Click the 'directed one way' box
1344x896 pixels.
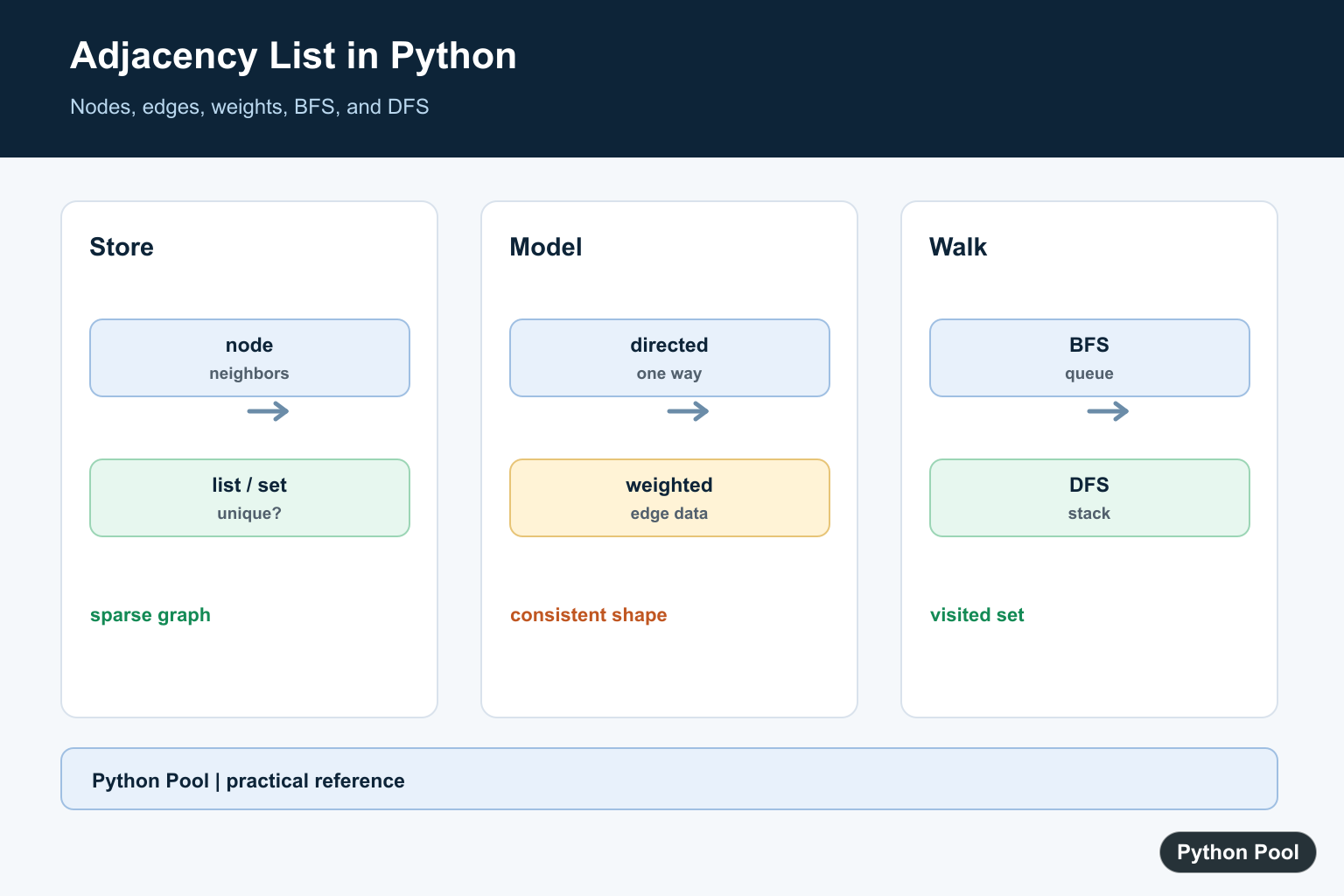[x=669, y=358]
